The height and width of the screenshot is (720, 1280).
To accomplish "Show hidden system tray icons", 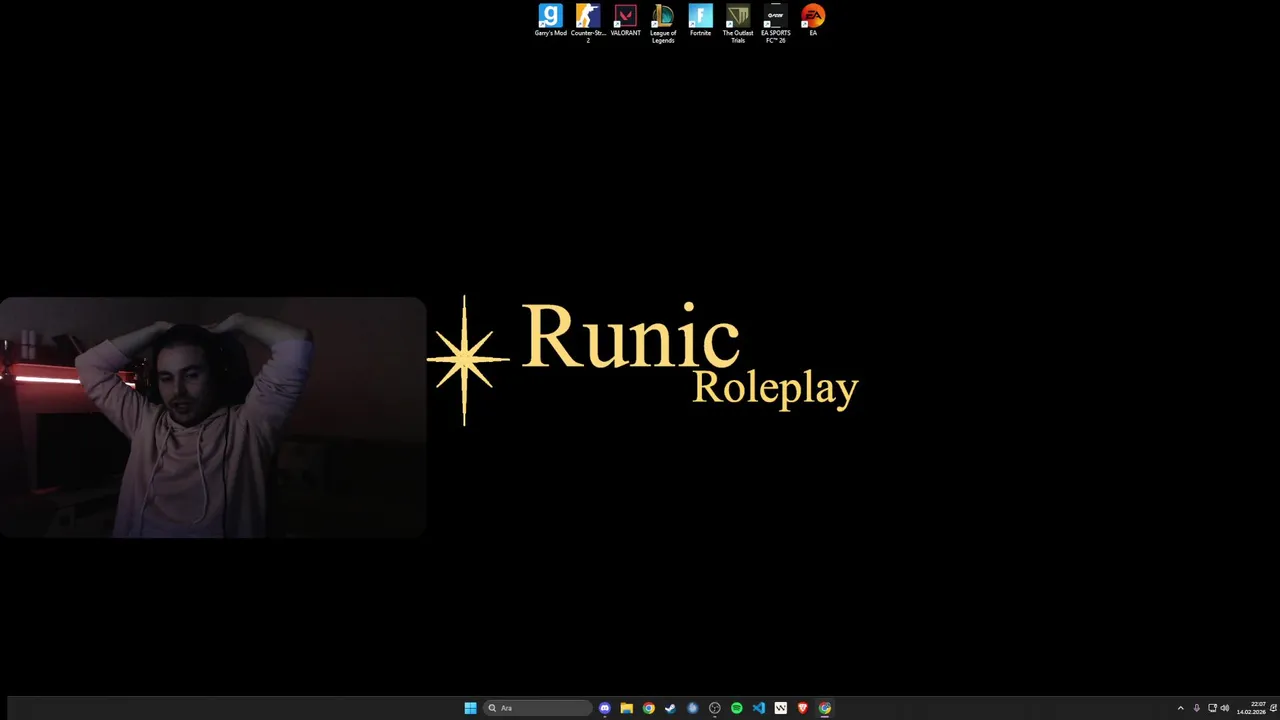I will click(x=1180, y=708).
